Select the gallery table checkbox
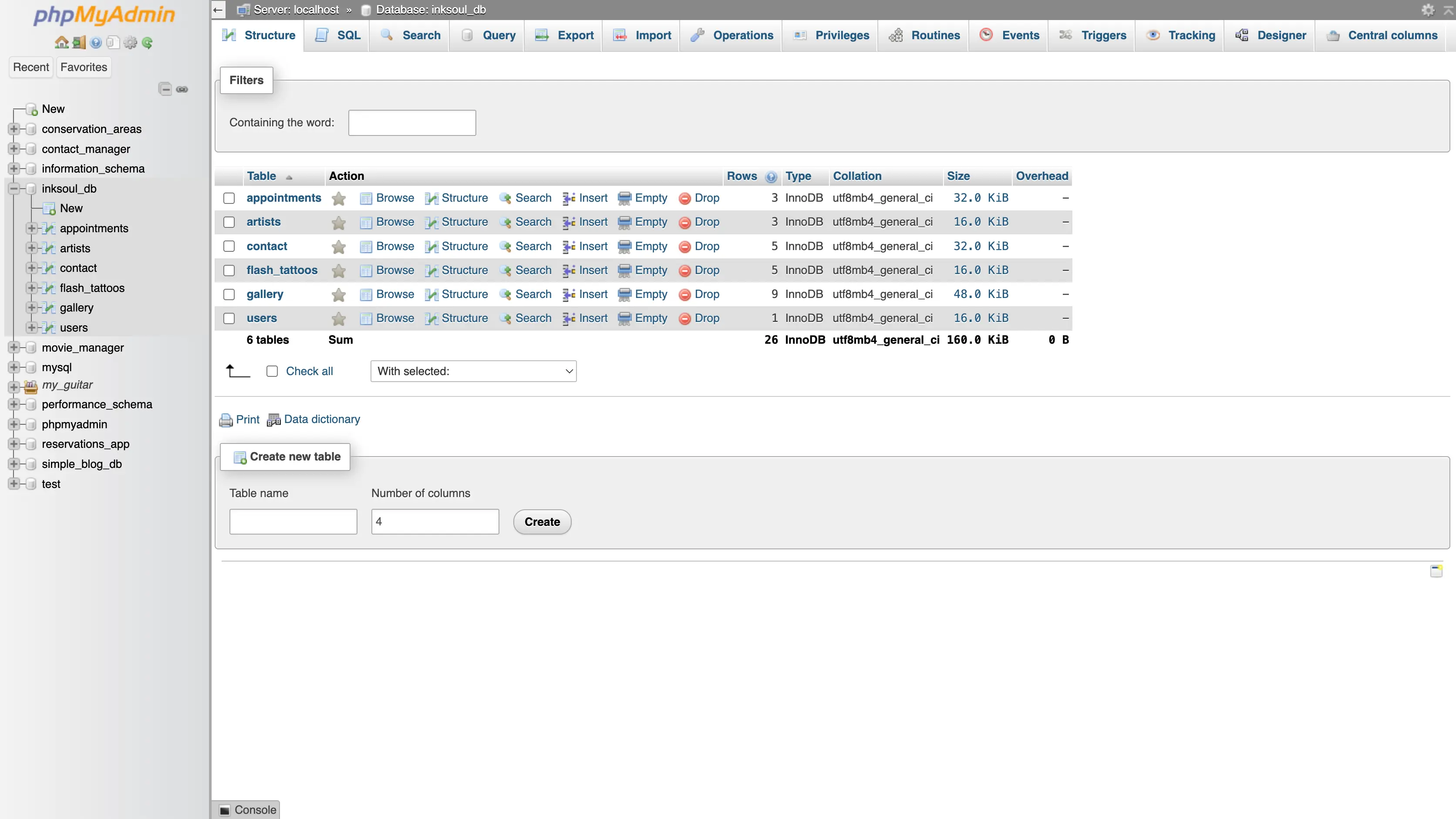1456x819 pixels. point(229,294)
